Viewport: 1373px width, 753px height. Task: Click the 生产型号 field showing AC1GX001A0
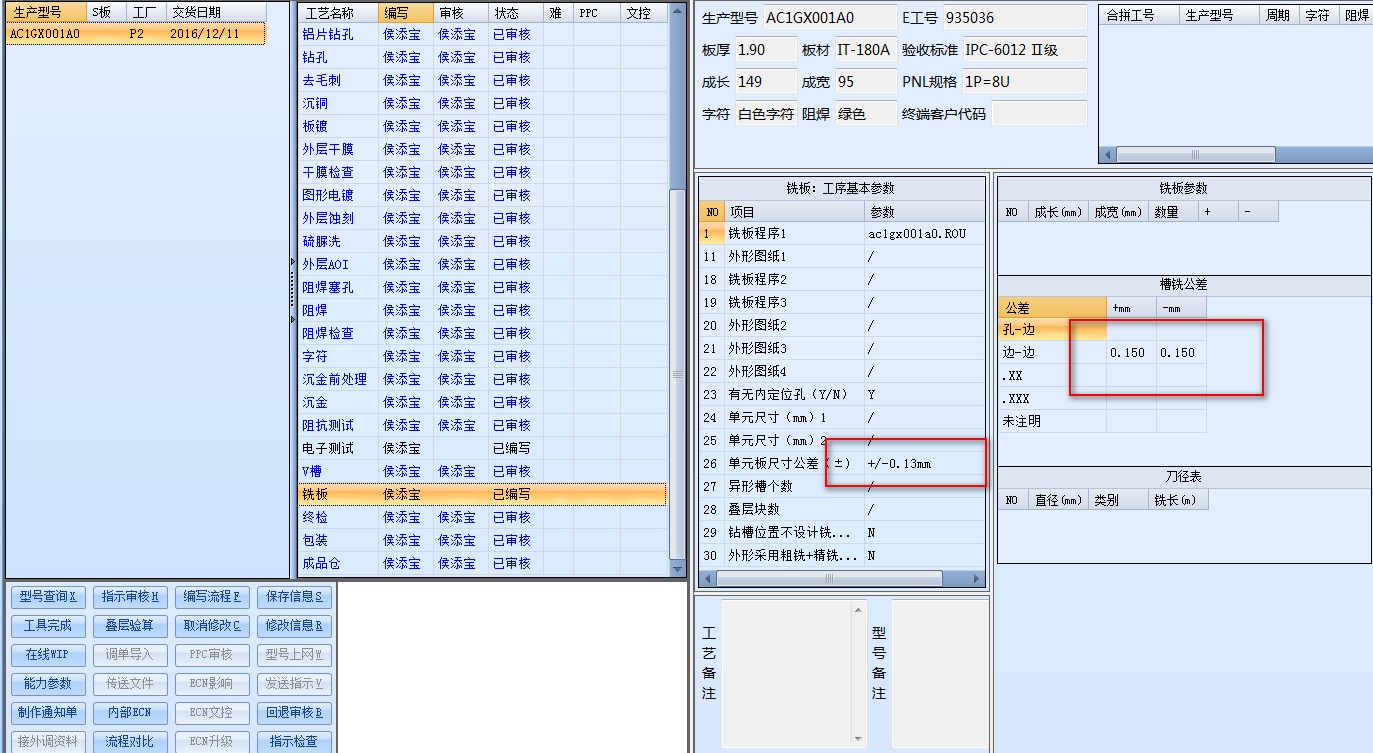click(x=829, y=17)
